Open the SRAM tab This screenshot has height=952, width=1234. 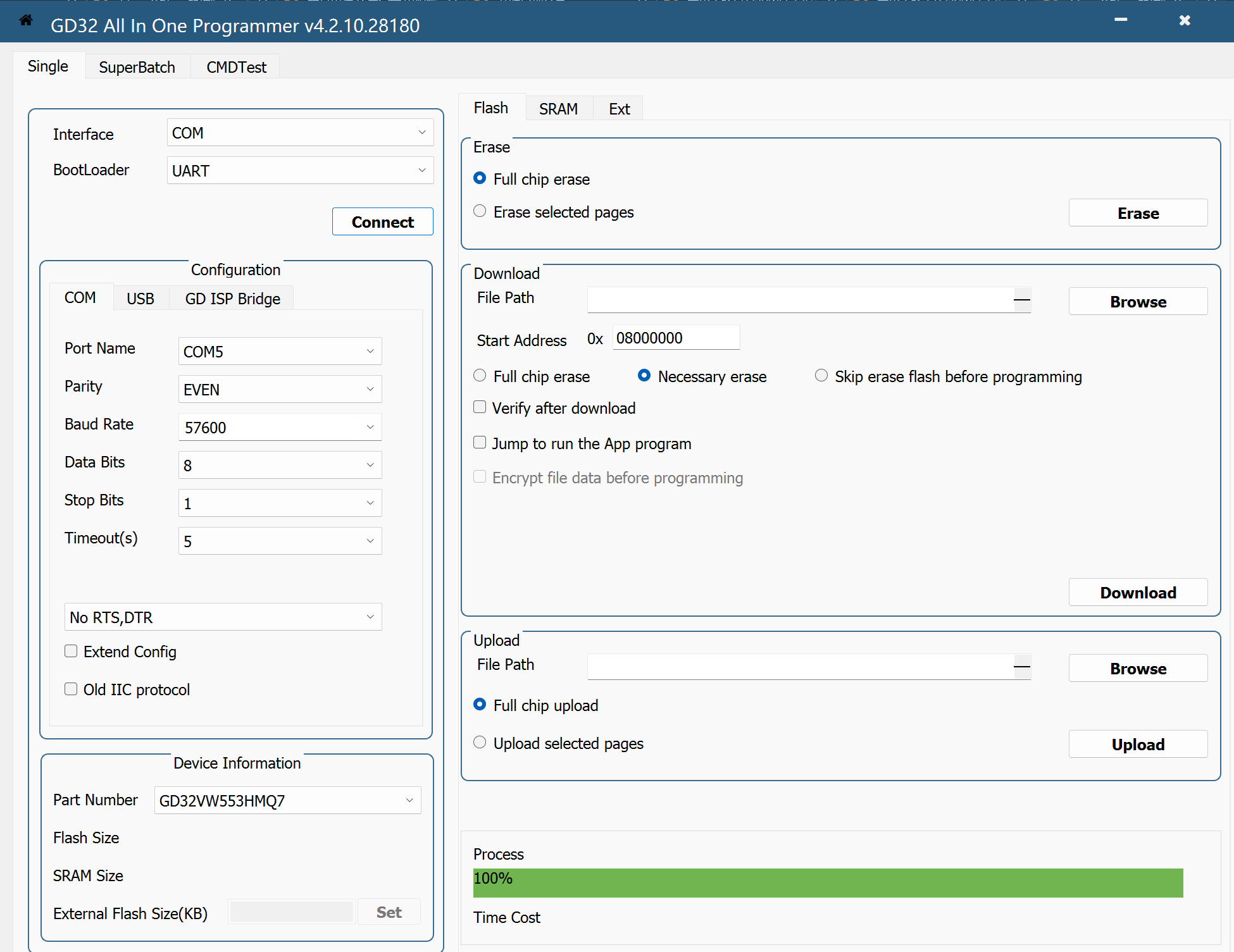tap(558, 109)
